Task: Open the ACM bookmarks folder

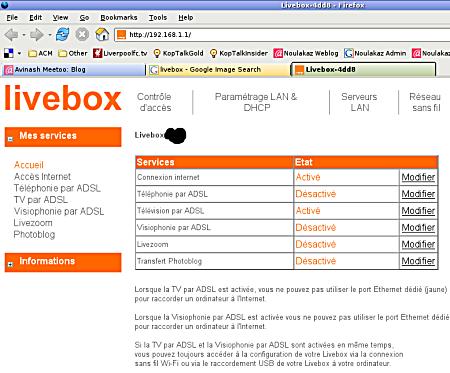Action: (40, 53)
